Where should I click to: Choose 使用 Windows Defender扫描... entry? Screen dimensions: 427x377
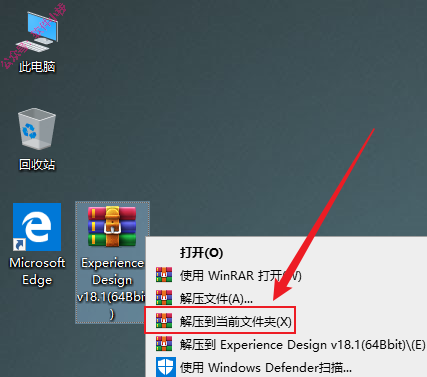[286, 367]
